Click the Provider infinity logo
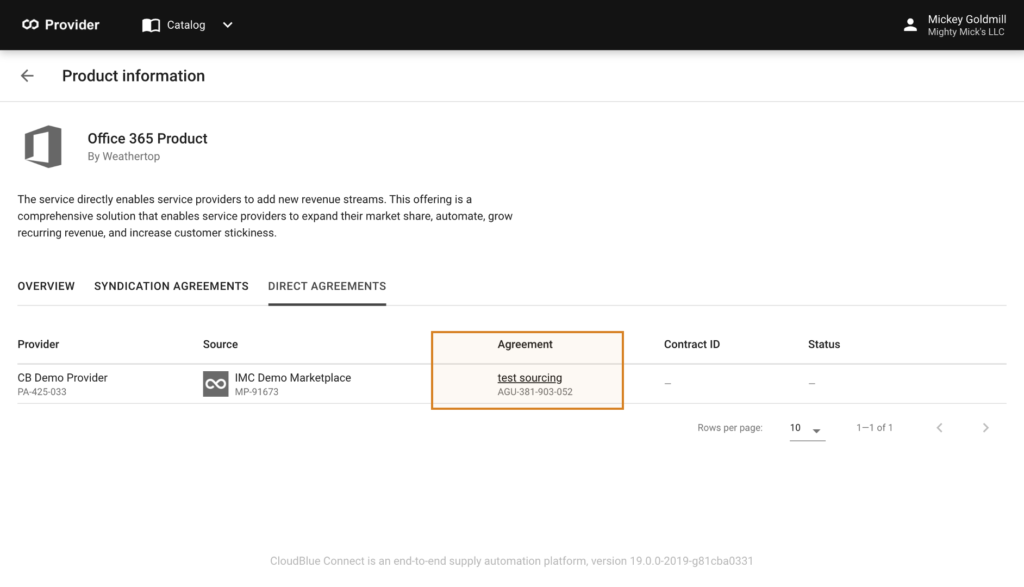Image resolution: width=1024 pixels, height=587 pixels. (x=30, y=25)
